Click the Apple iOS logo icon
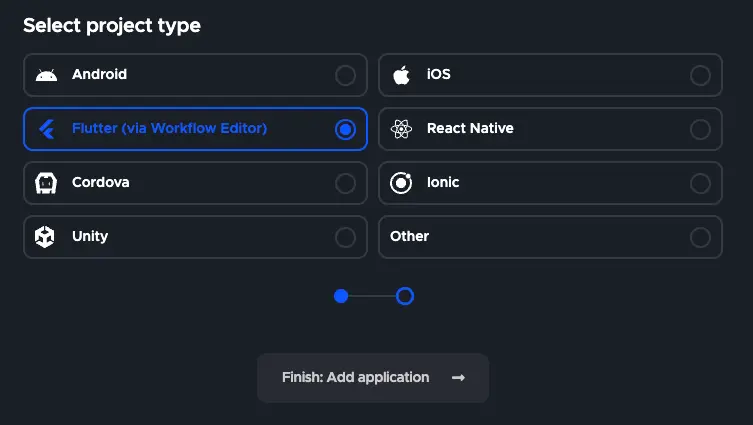The image size is (753, 425). (401, 75)
